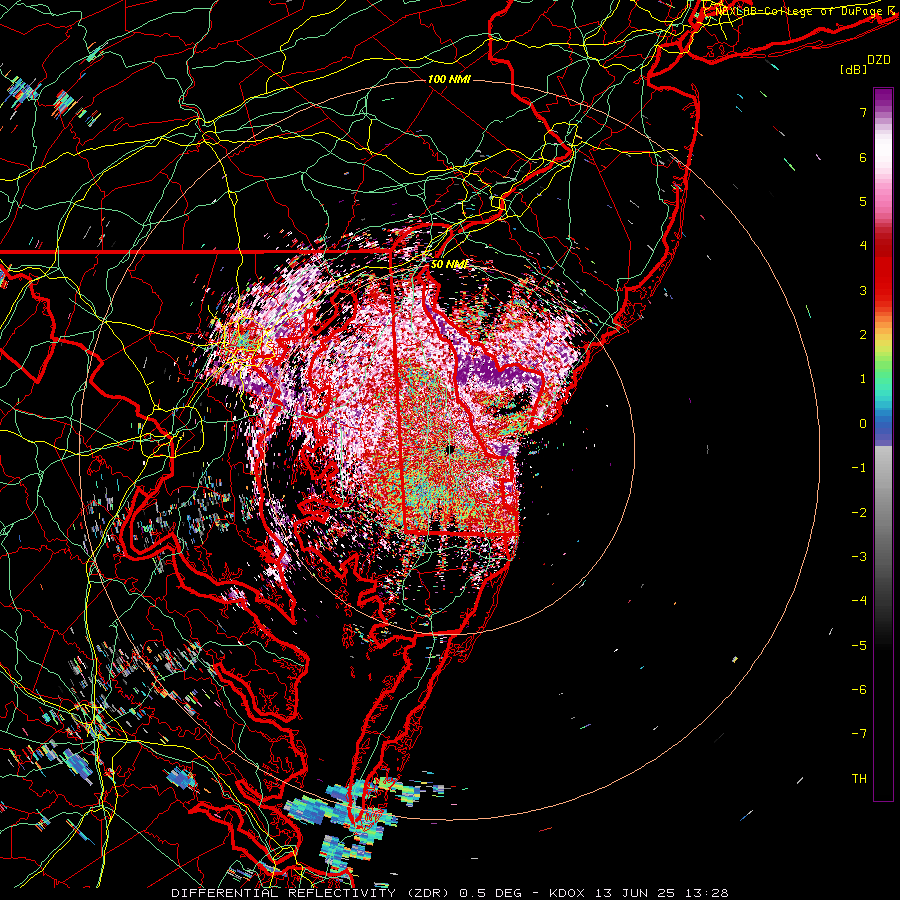Click the '-1' value on the color scale

859,468
